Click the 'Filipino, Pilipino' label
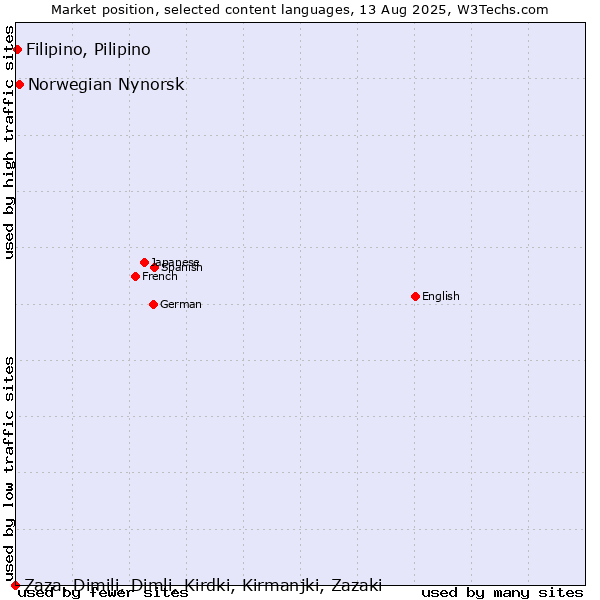Image resolution: width=600 pixels, height=600 pixels. tap(88, 49)
